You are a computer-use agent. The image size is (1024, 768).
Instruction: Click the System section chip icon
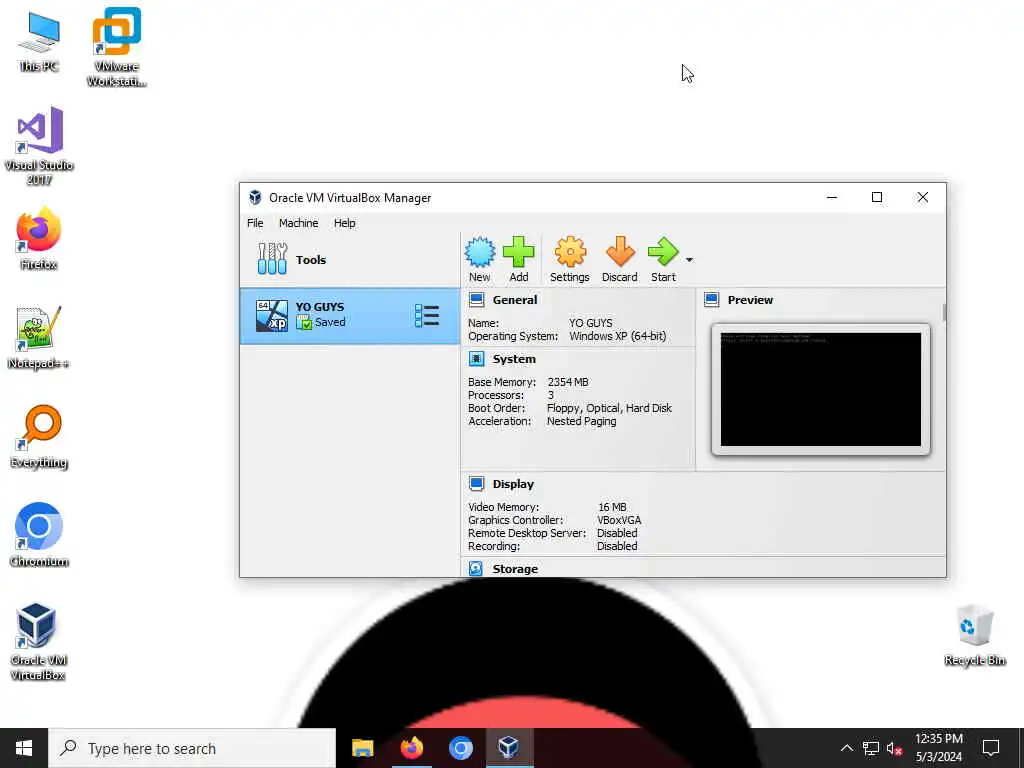pyautogui.click(x=477, y=359)
